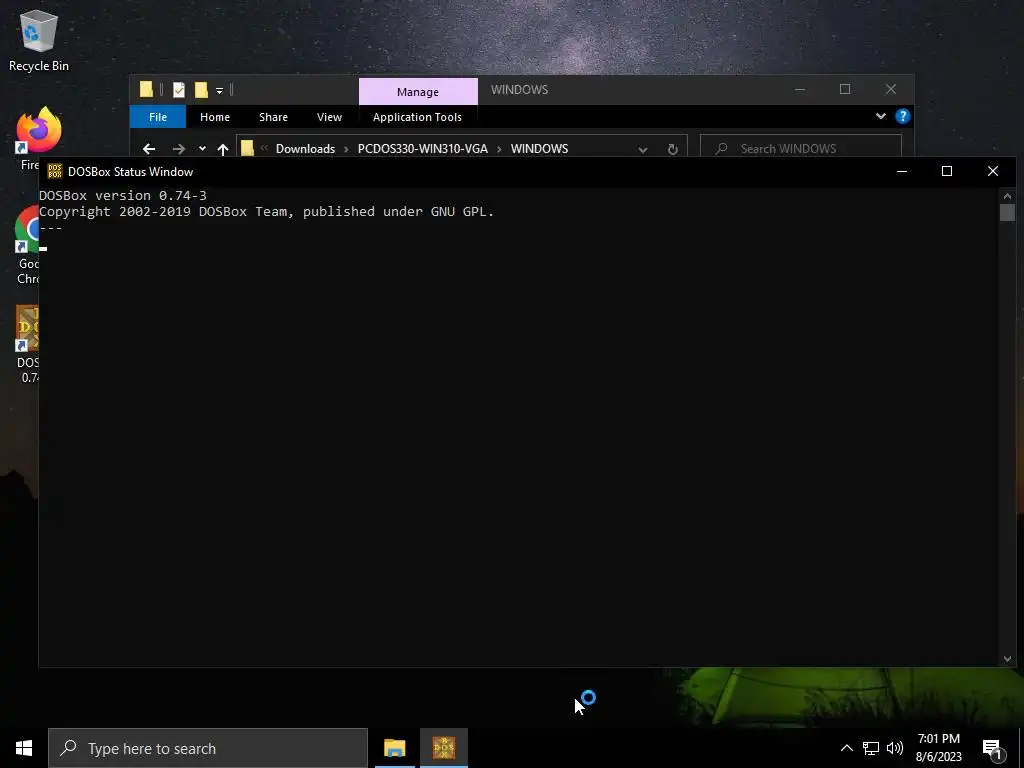Open the File tab in Explorer

pyautogui.click(x=158, y=117)
